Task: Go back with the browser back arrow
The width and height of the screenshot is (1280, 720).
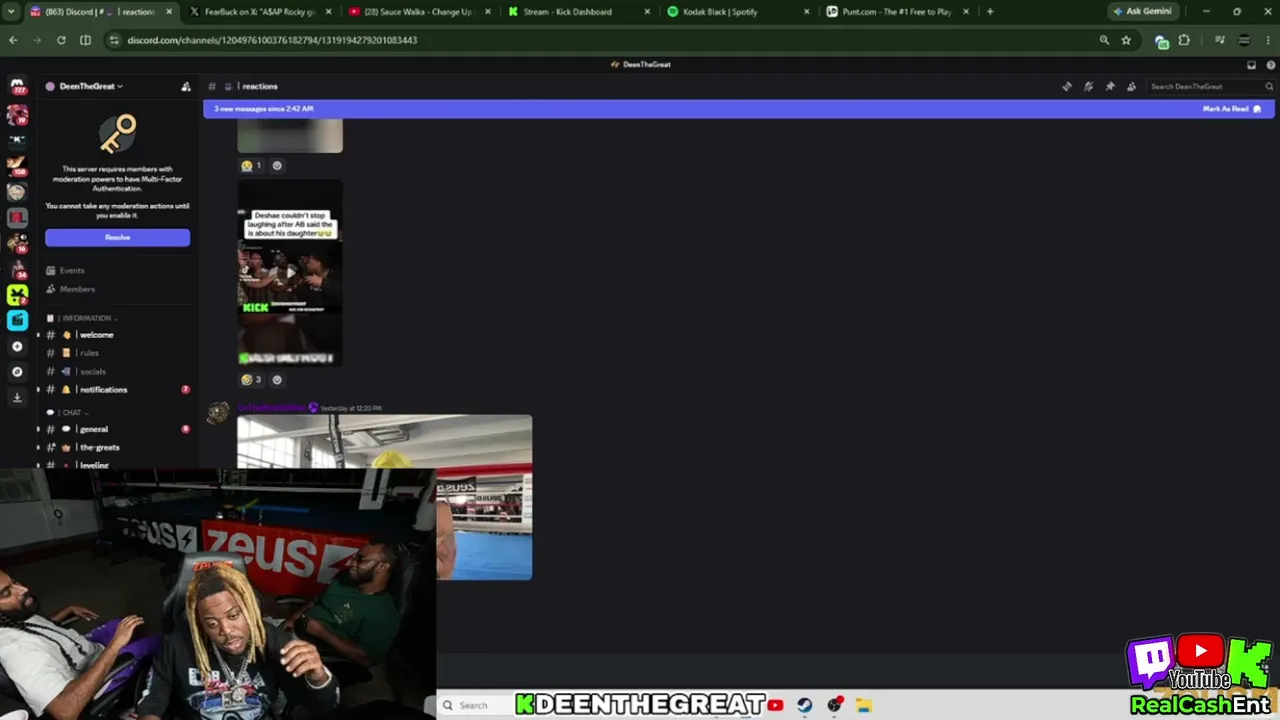Action: [13, 40]
